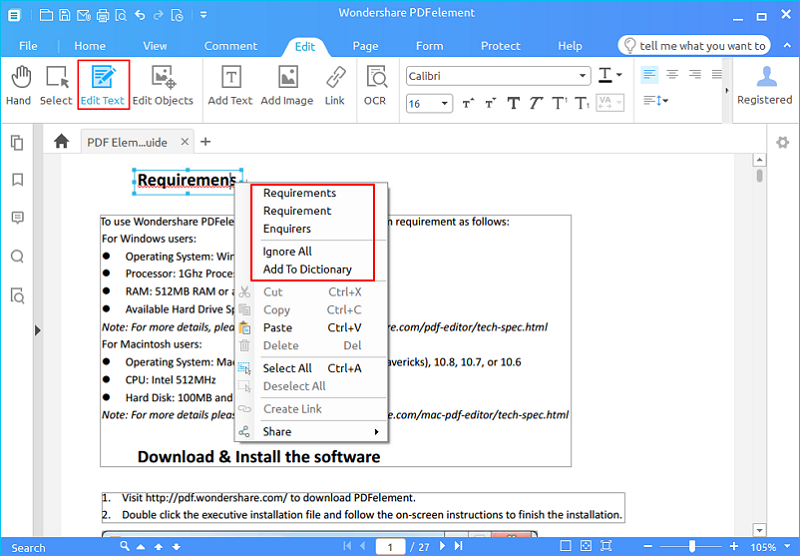This screenshot has width=800, height=556.
Task: Select the Hand tool
Action: (x=19, y=86)
